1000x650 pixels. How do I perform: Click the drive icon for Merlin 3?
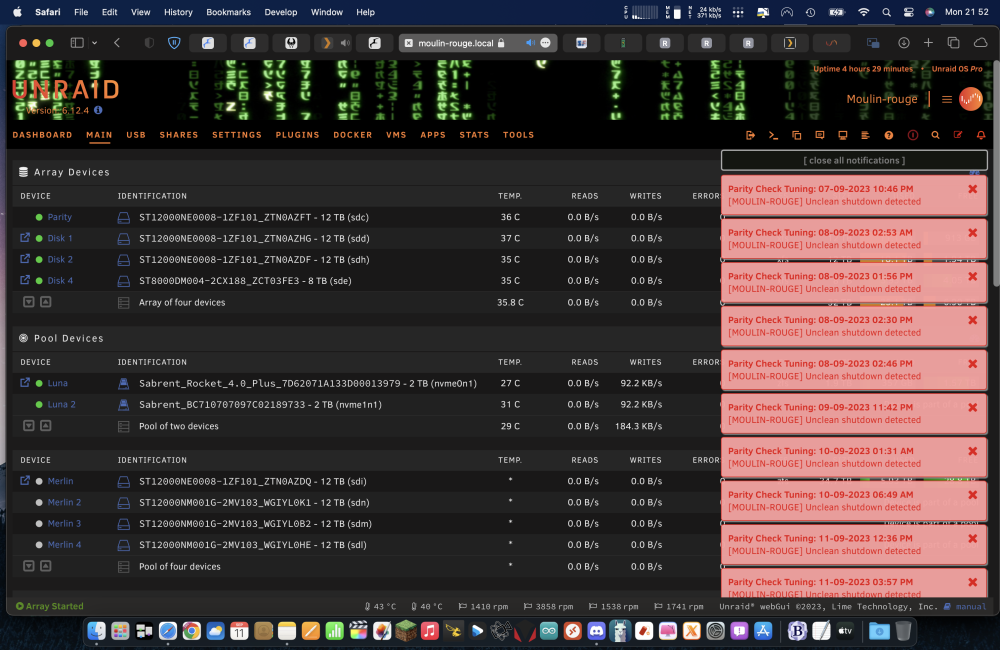coord(124,524)
